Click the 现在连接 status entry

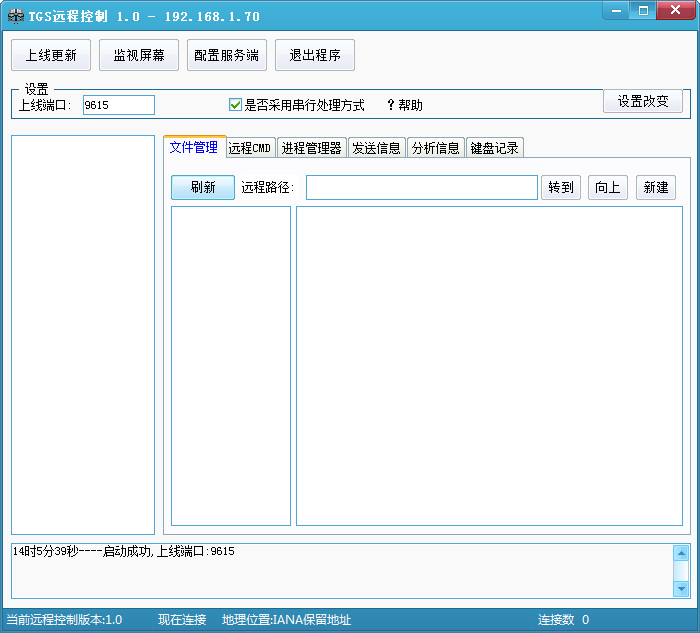tap(182, 620)
